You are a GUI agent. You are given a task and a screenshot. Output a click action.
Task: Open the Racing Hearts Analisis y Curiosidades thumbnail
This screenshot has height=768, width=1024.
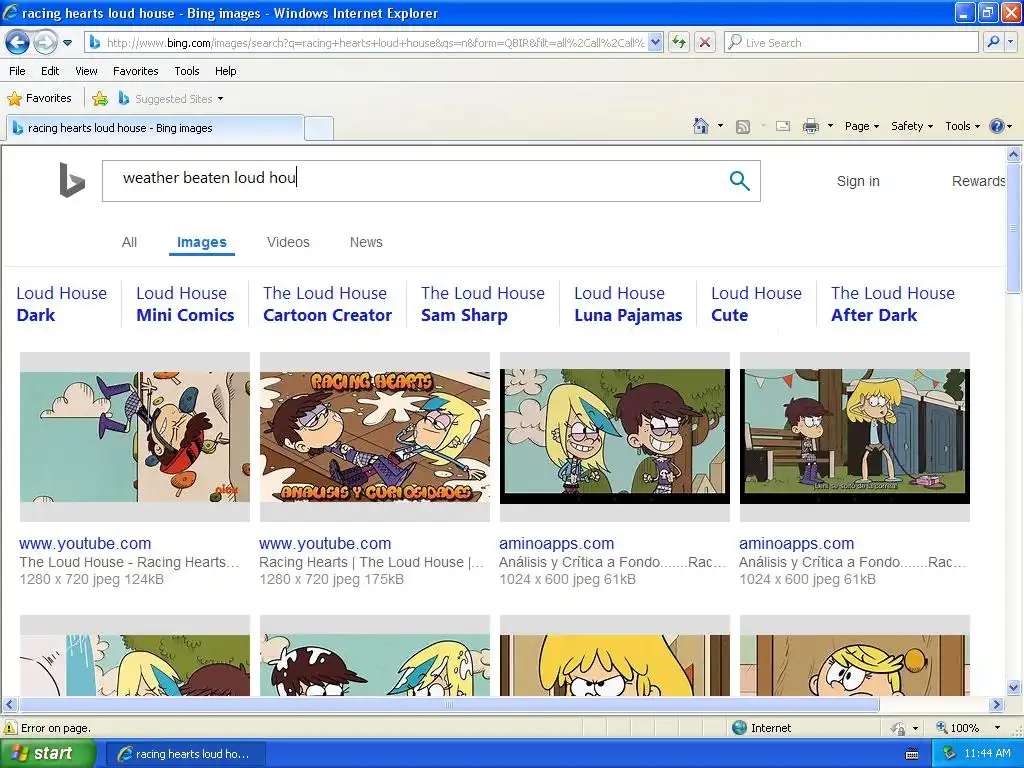tap(375, 437)
